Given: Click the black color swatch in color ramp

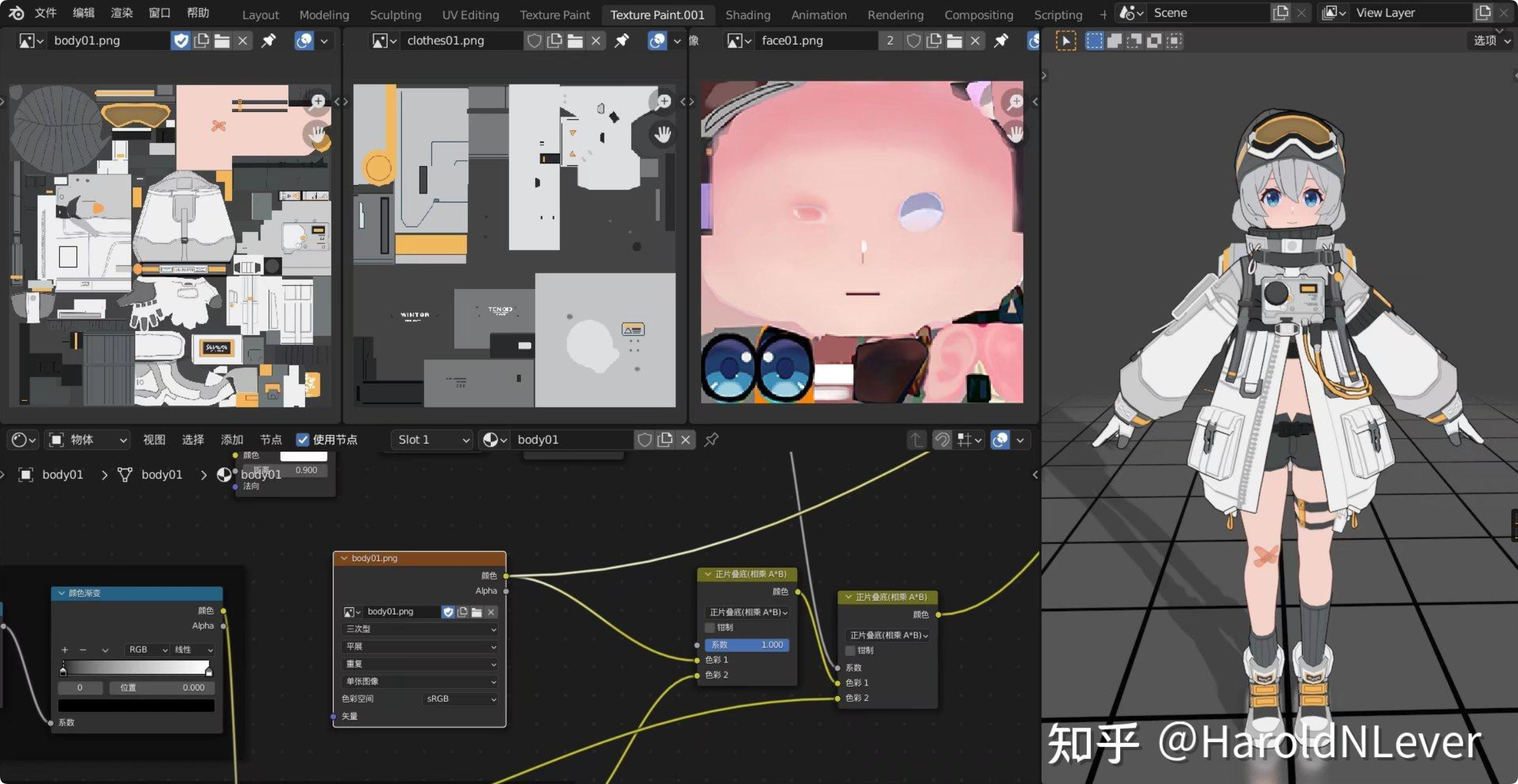Looking at the screenshot, I should [136, 705].
